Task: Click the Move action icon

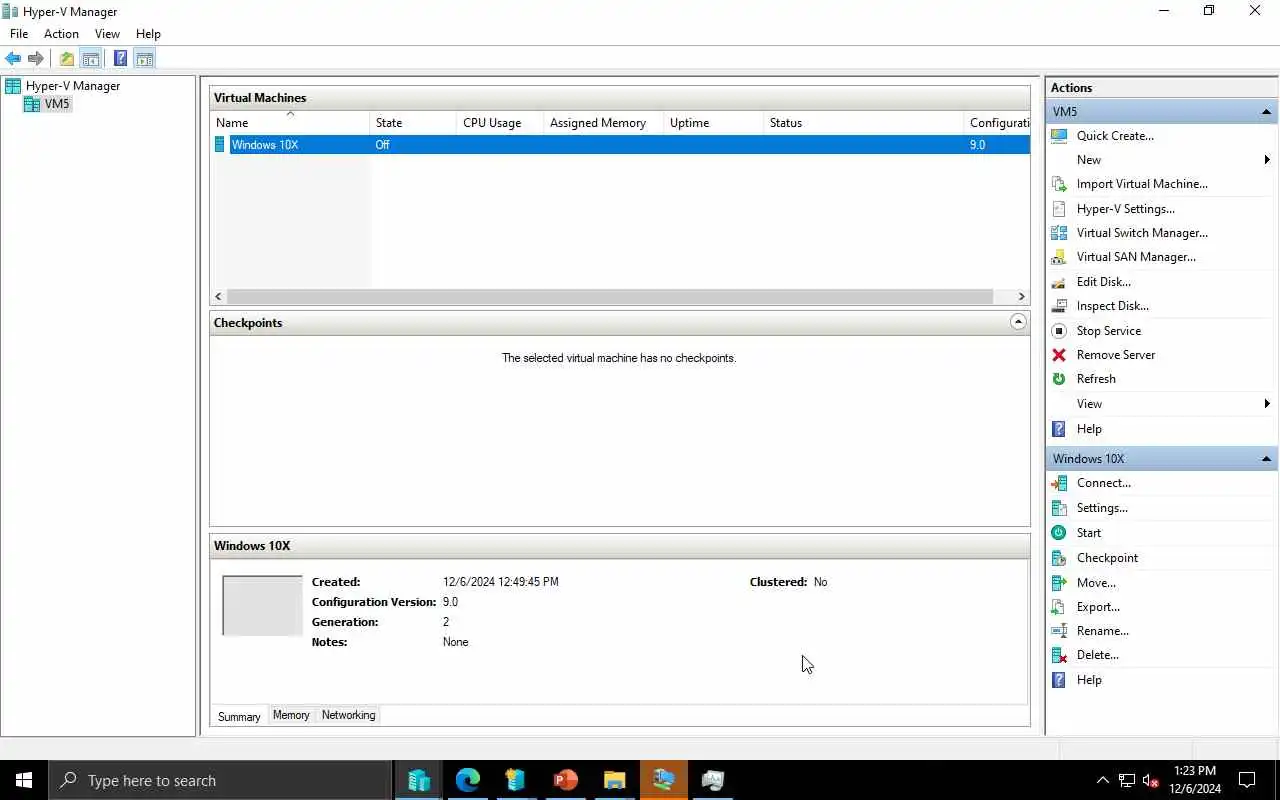Action: [x=1059, y=583]
